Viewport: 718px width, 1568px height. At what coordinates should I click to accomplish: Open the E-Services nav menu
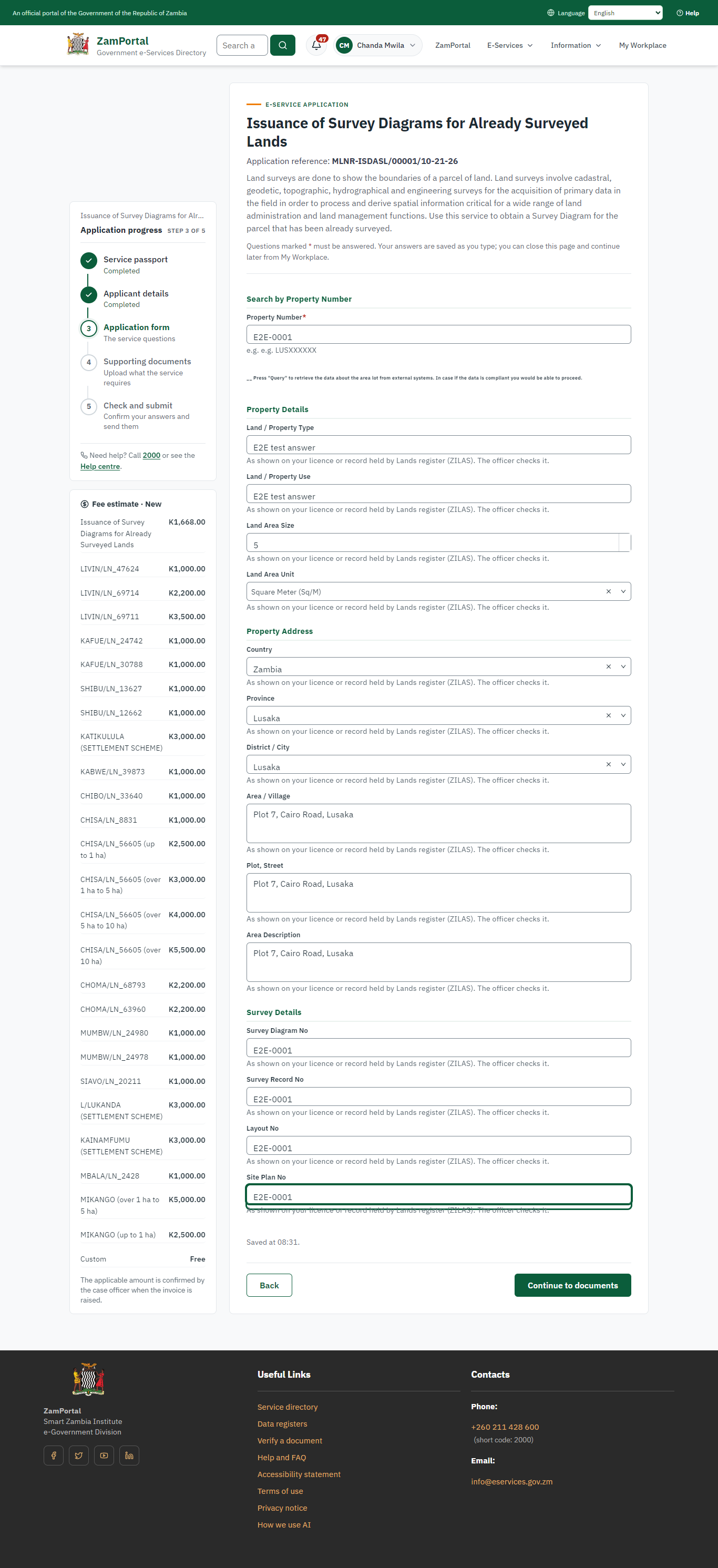pos(510,45)
